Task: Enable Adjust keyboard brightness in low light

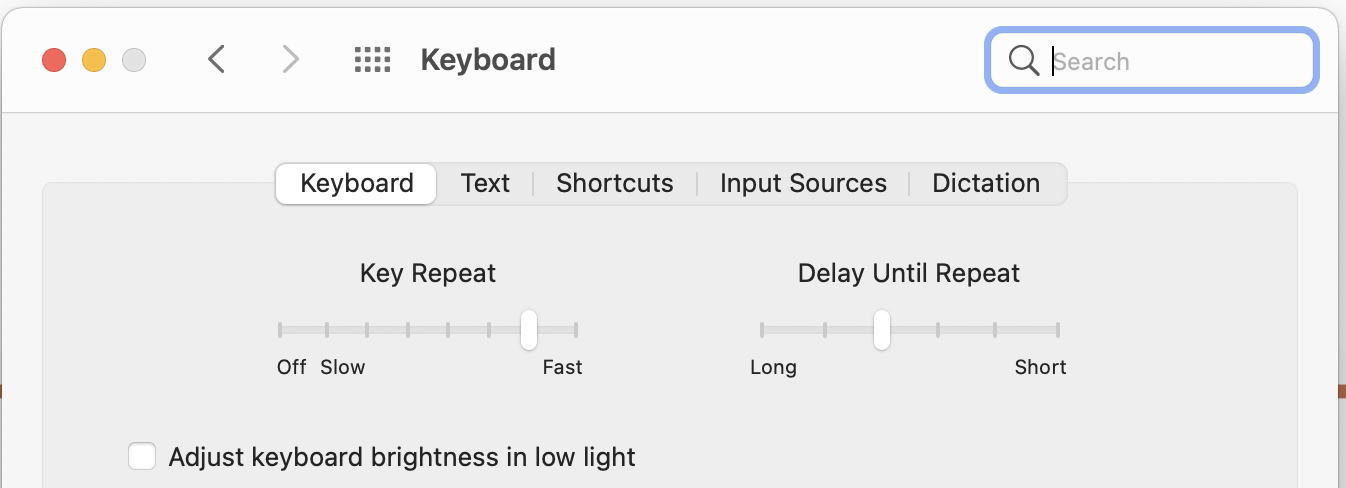Action: click(x=142, y=457)
